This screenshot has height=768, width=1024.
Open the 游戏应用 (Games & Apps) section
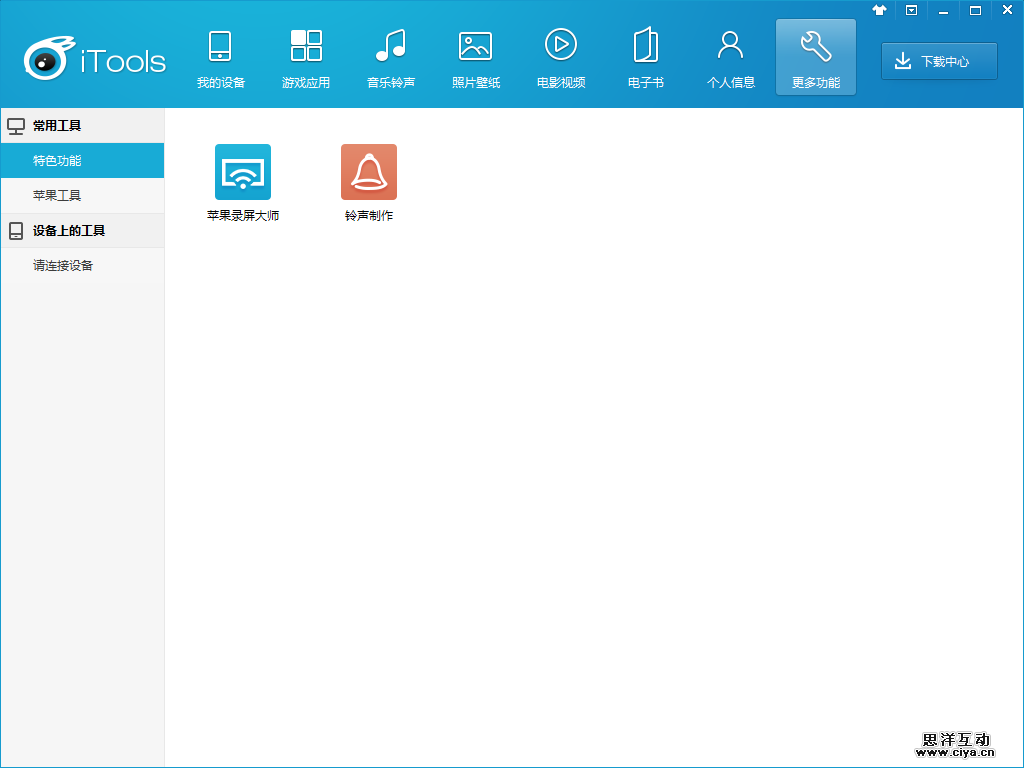[305, 58]
